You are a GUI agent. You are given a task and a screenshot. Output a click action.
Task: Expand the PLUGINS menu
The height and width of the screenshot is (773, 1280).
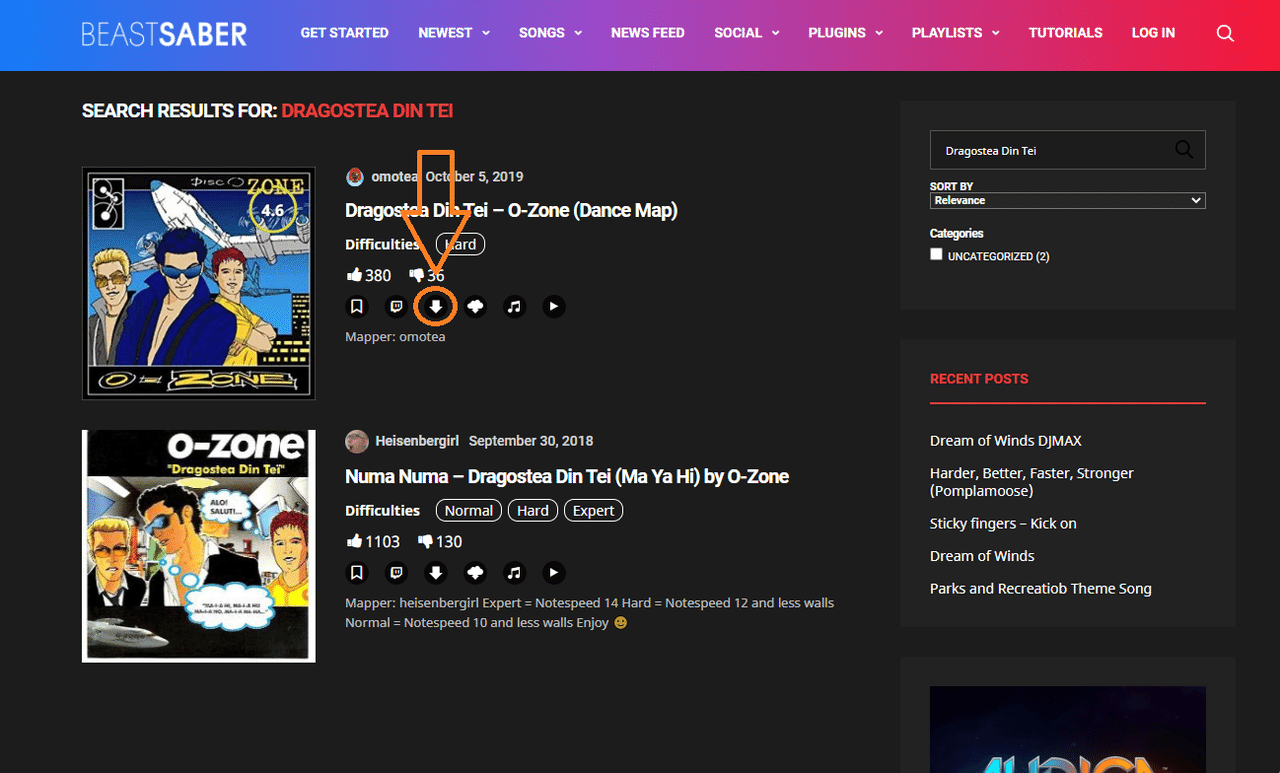845,33
